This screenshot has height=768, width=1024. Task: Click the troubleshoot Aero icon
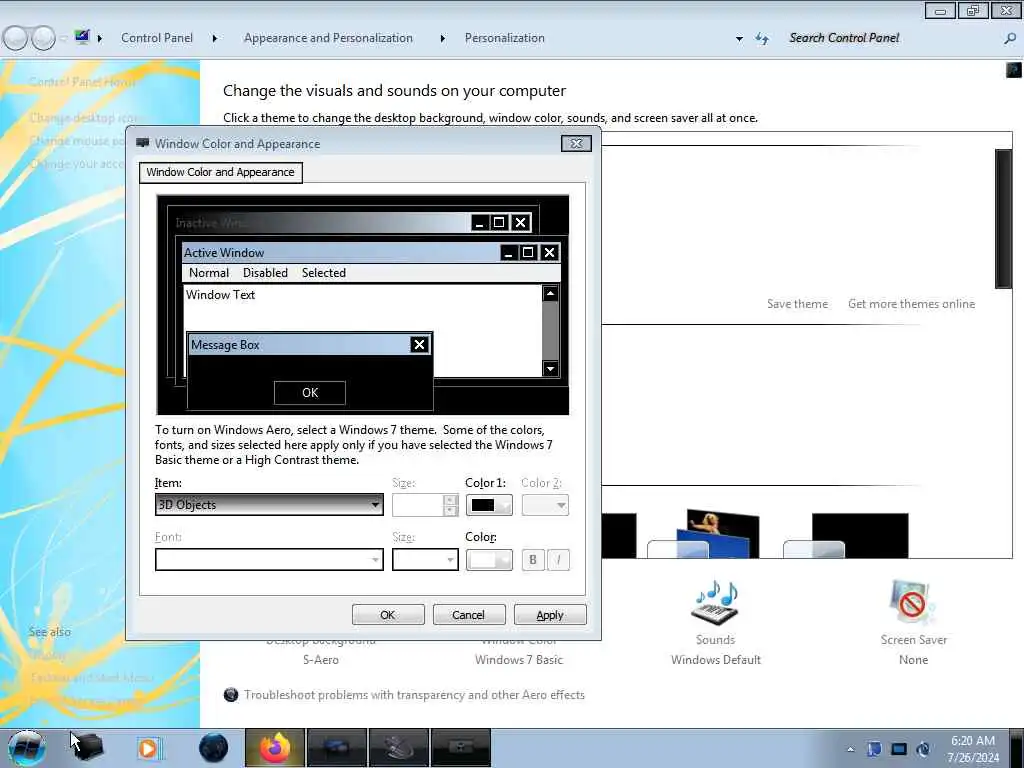pyautogui.click(x=231, y=695)
